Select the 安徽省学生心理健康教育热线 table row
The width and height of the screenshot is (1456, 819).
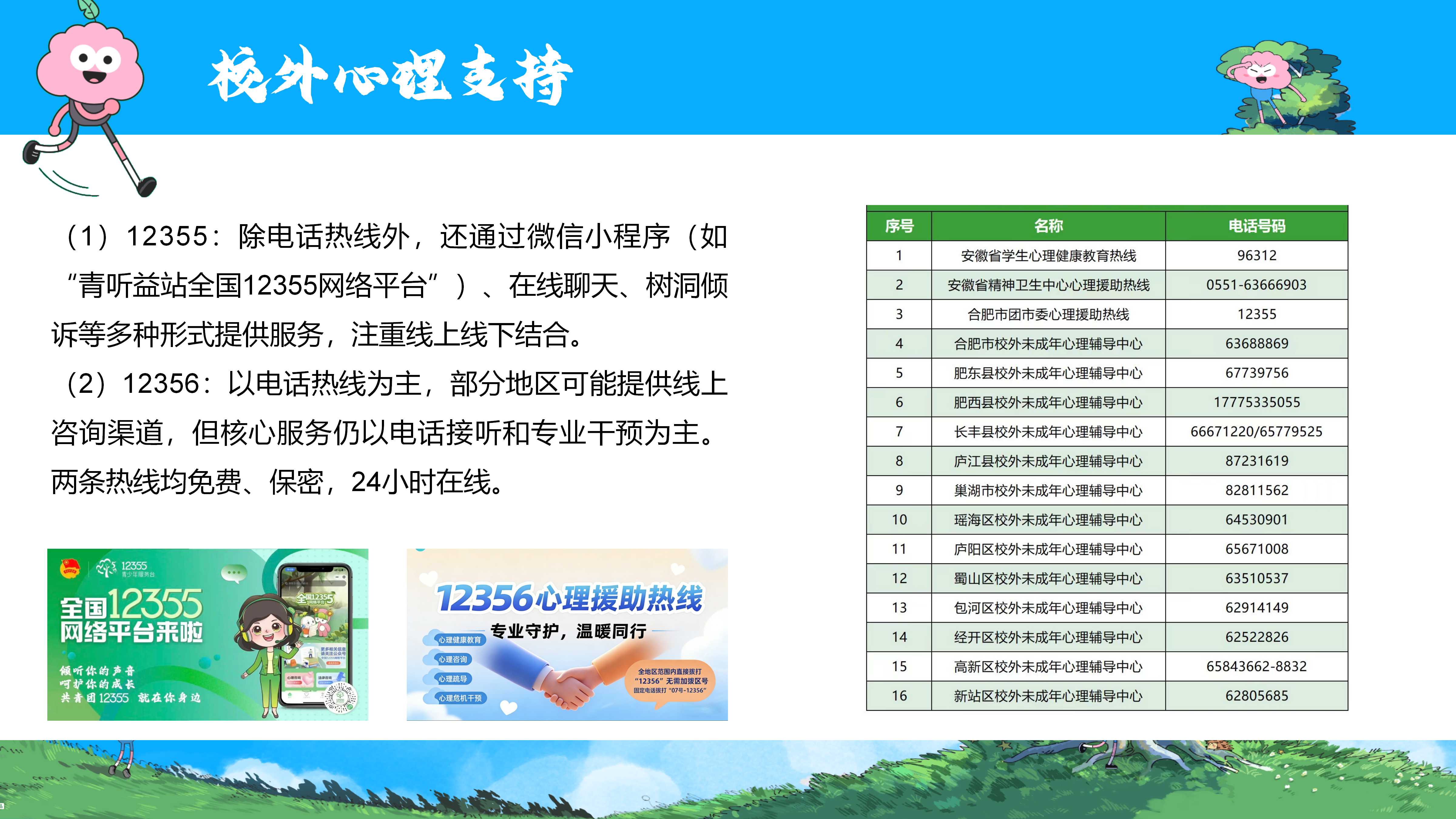coord(1048,255)
